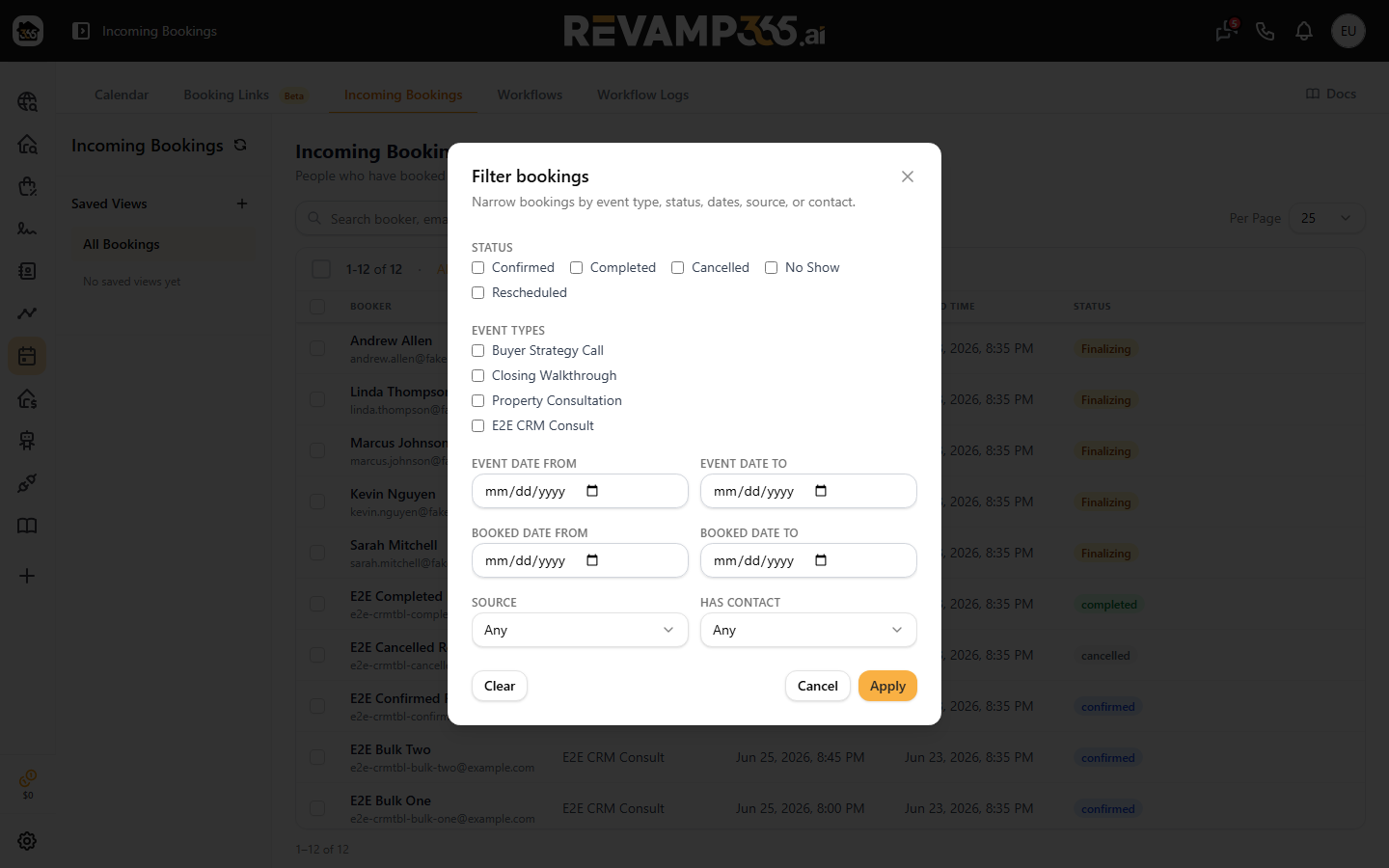Open the E2E Bulk Two booking row

tap(830, 757)
